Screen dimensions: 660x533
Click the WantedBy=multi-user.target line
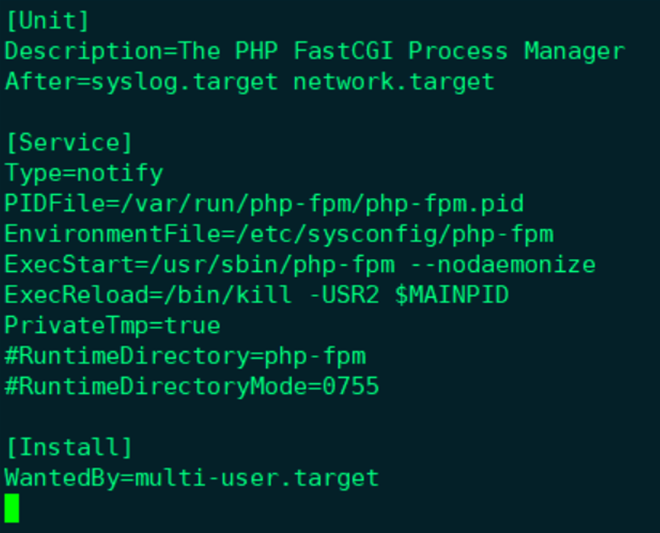coord(192,478)
